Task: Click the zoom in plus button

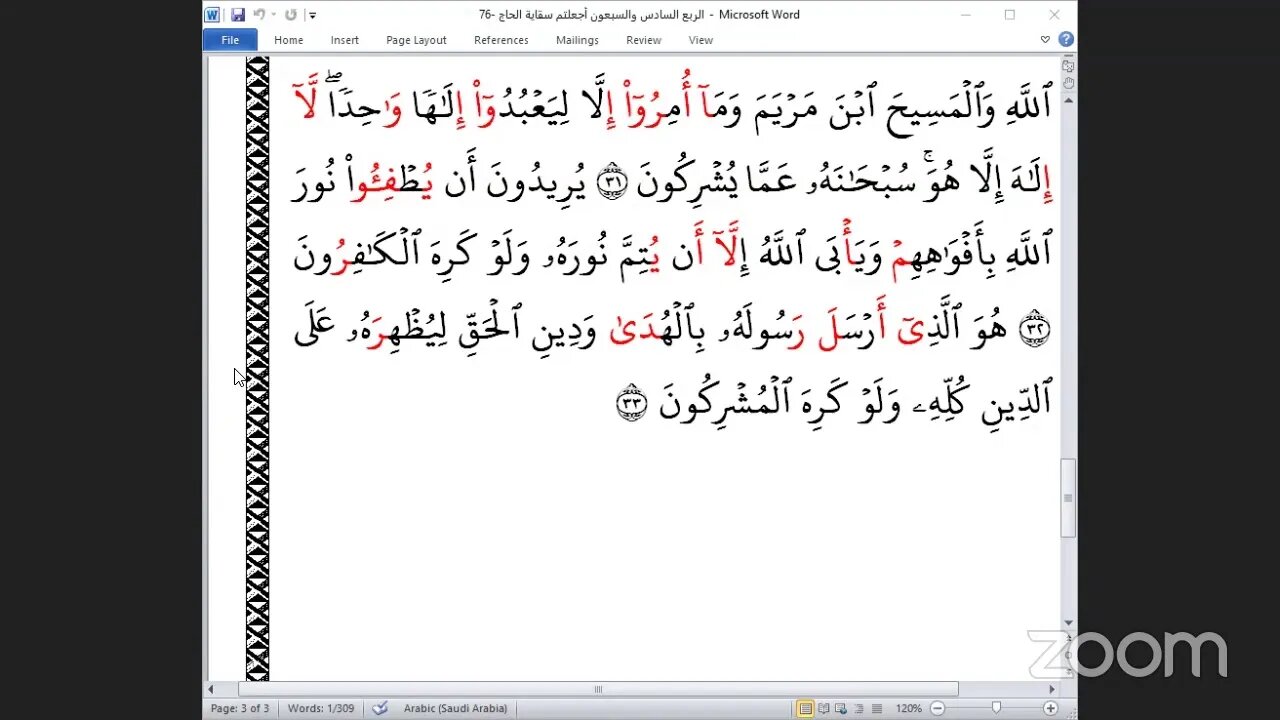Action: (1050, 708)
